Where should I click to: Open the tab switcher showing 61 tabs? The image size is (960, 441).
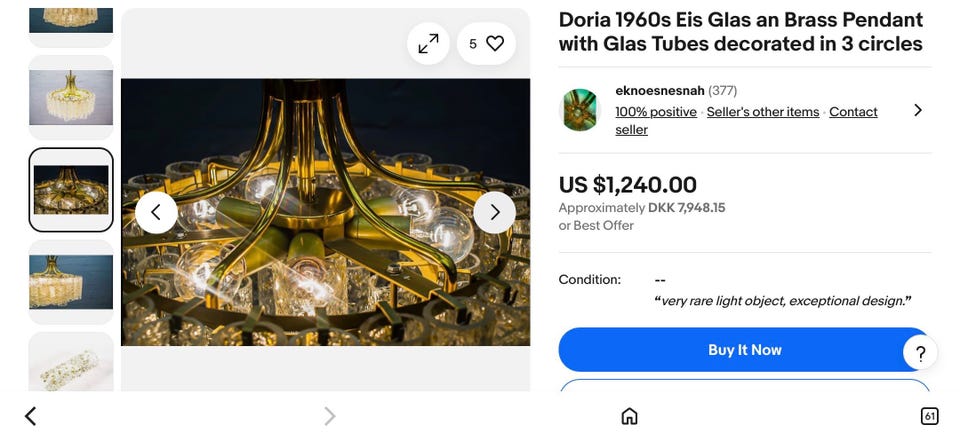coord(929,416)
